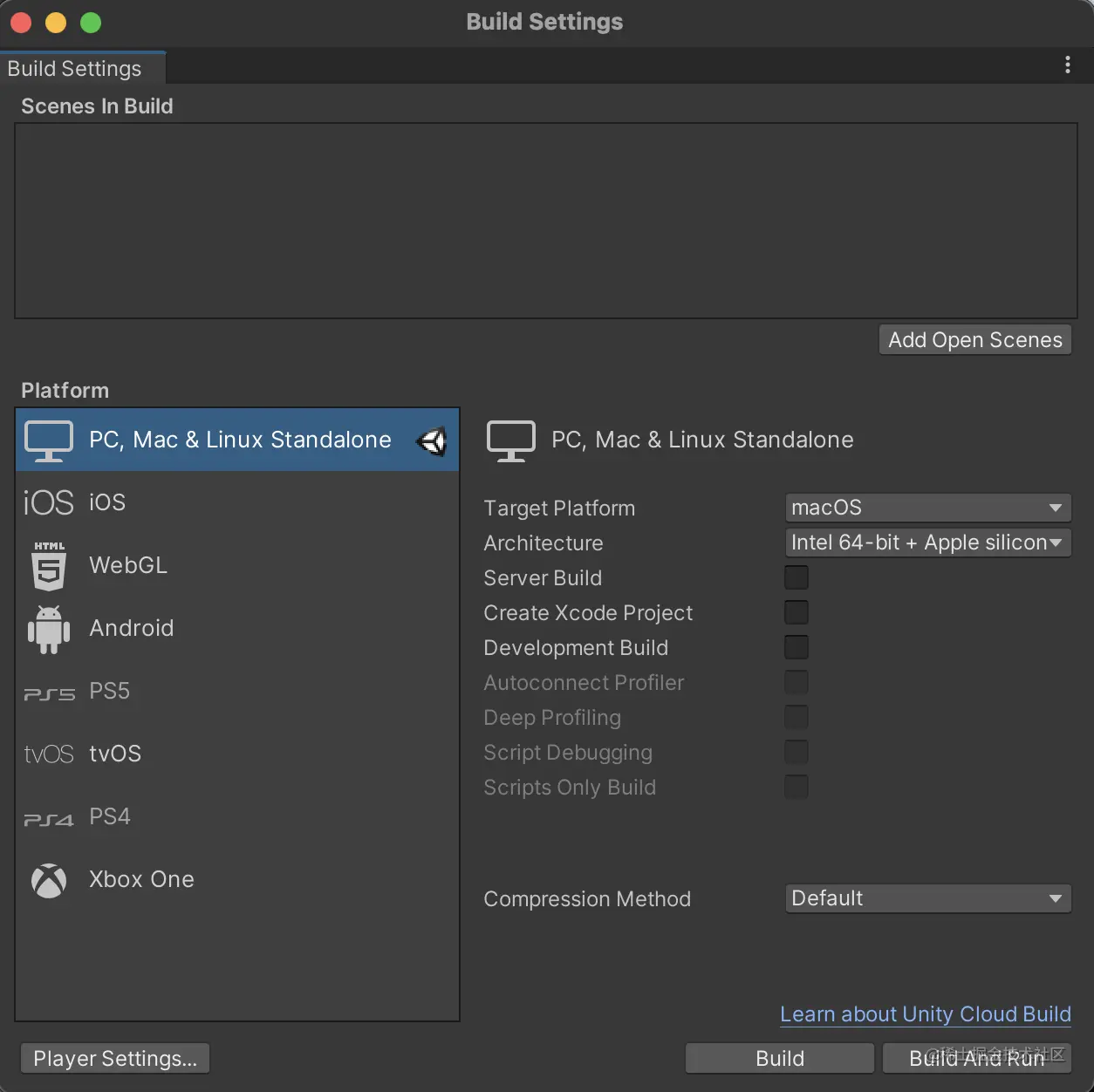Open the window options kebab menu
This screenshot has width=1094, height=1092.
(x=1068, y=65)
